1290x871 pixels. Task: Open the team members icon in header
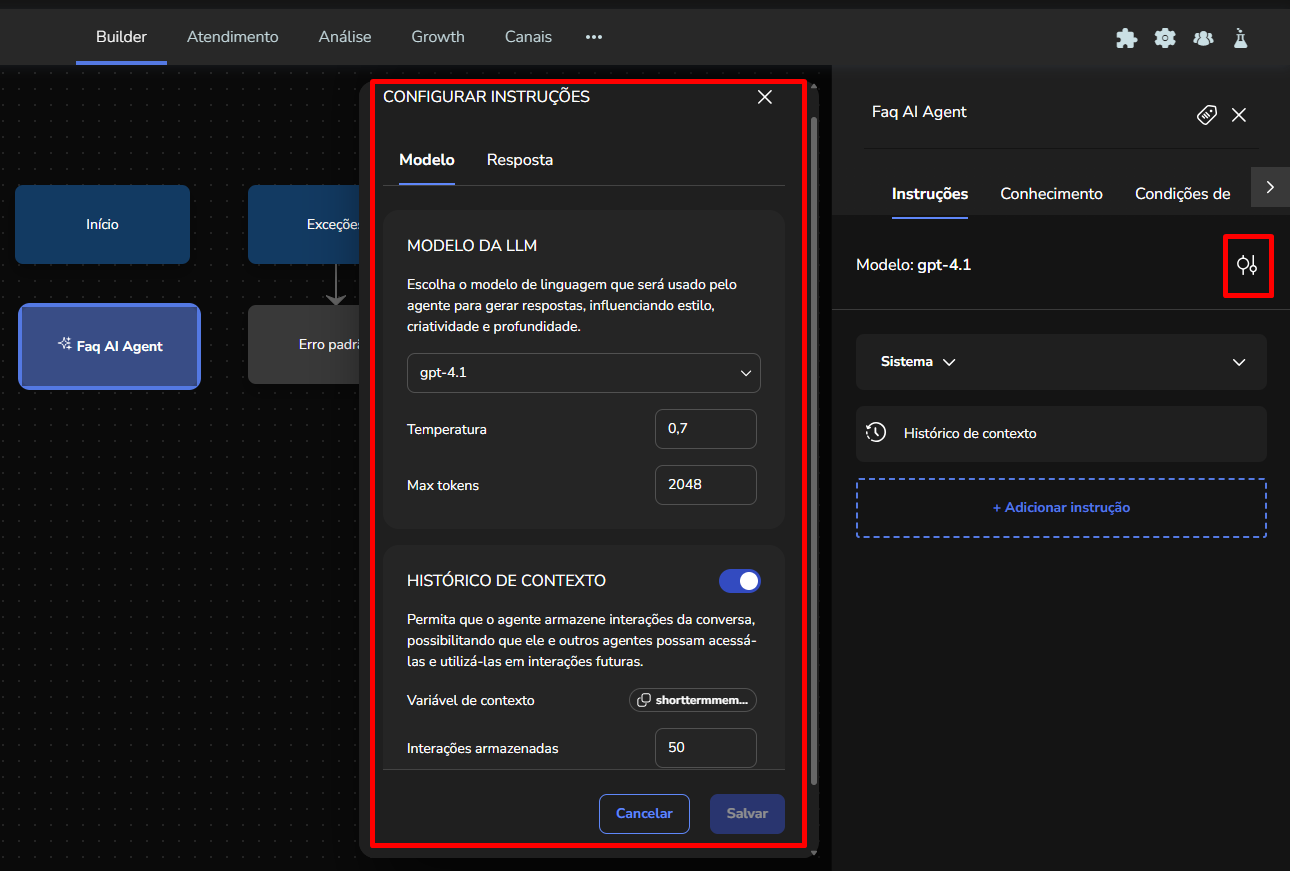(x=1203, y=38)
